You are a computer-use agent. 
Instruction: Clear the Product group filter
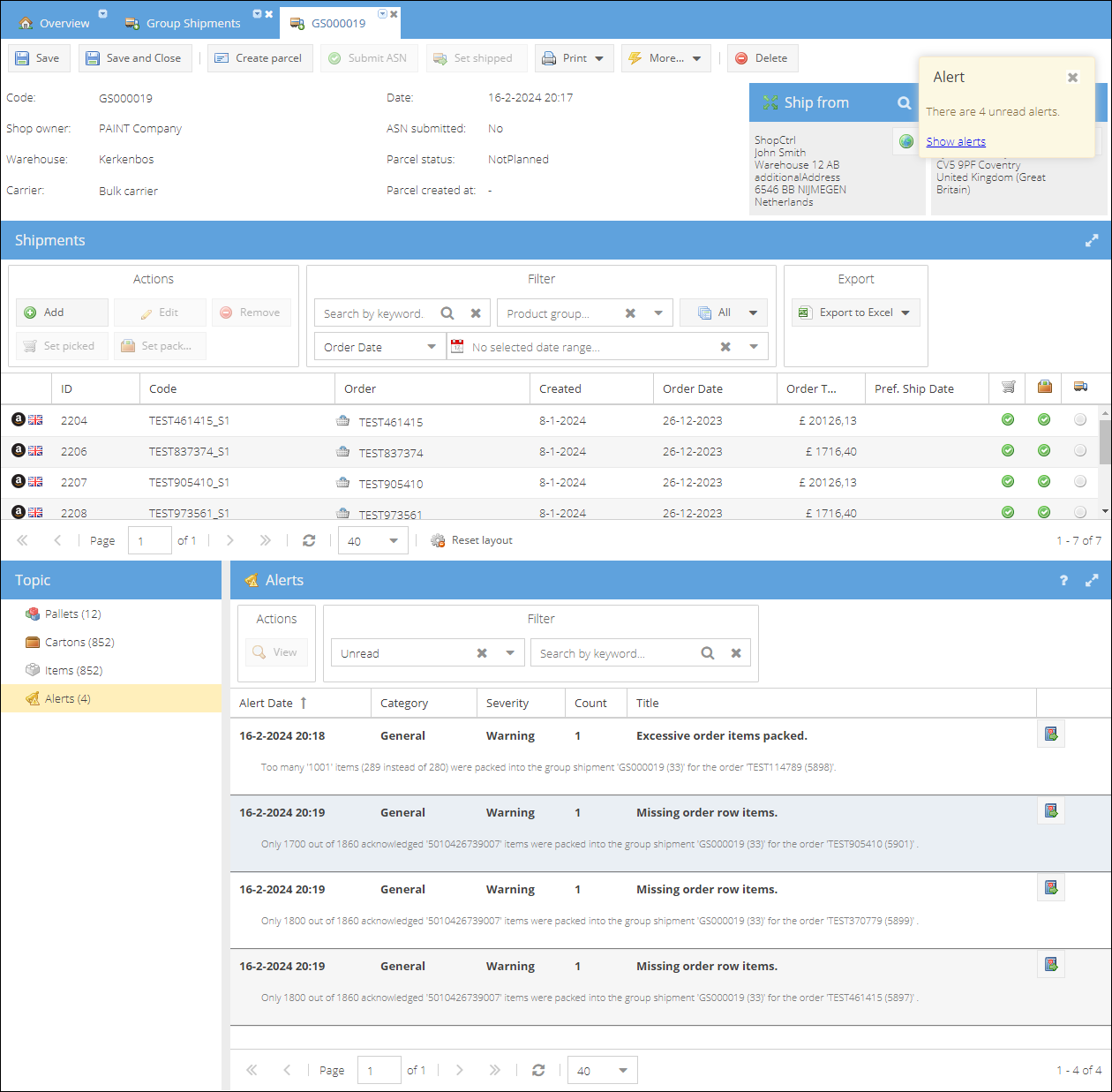pyautogui.click(x=630, y=313)
